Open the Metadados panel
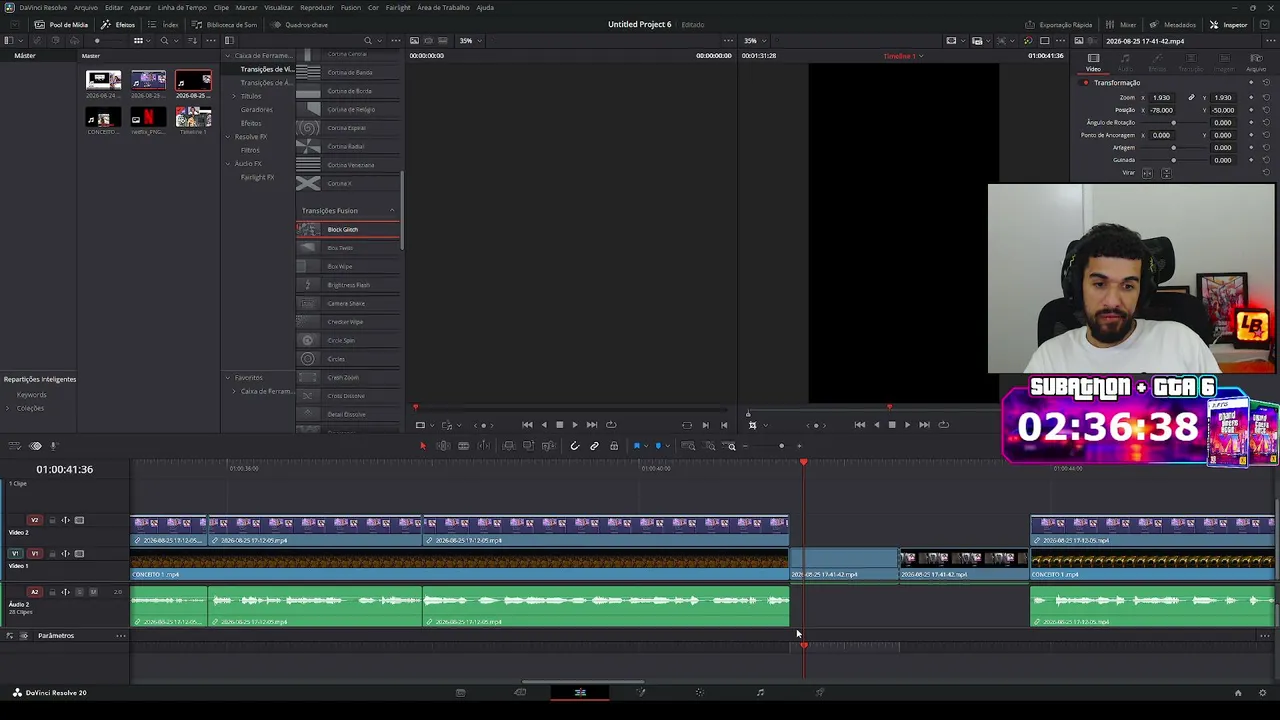Screen dimensions: 1280x720 1174,24
